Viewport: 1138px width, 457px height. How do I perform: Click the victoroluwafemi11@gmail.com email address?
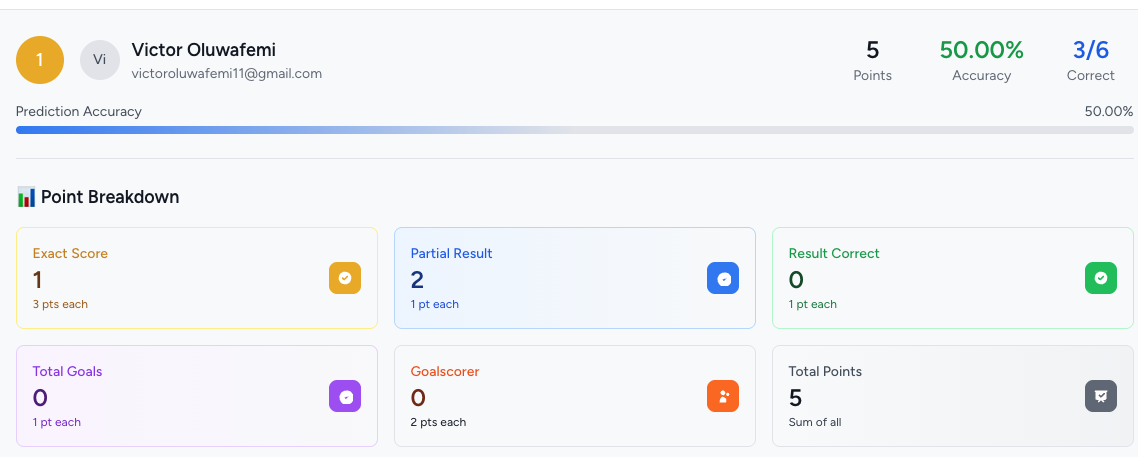[226, 73]
